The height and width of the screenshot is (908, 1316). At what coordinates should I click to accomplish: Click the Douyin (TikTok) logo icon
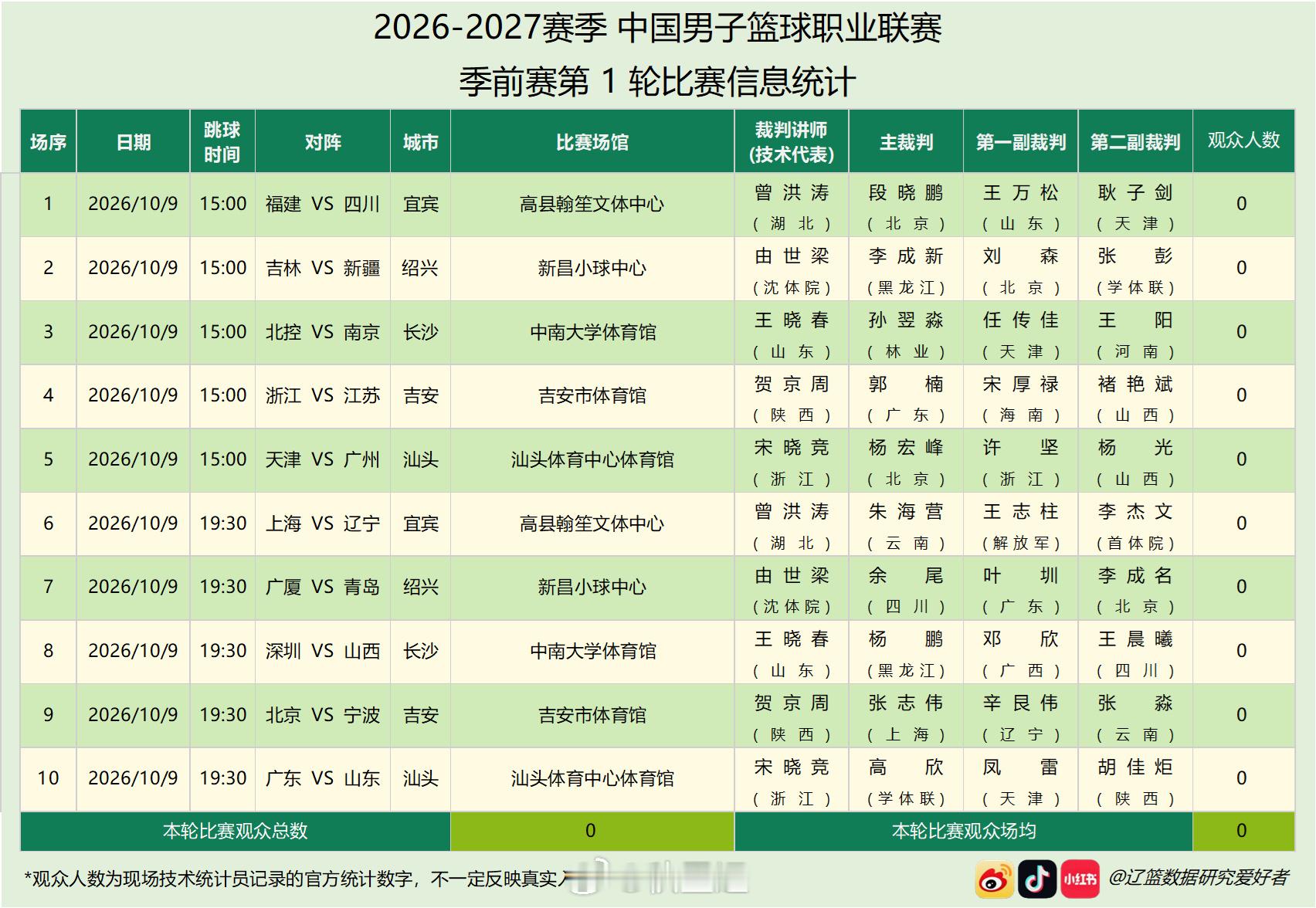[x=1037, y=879]
